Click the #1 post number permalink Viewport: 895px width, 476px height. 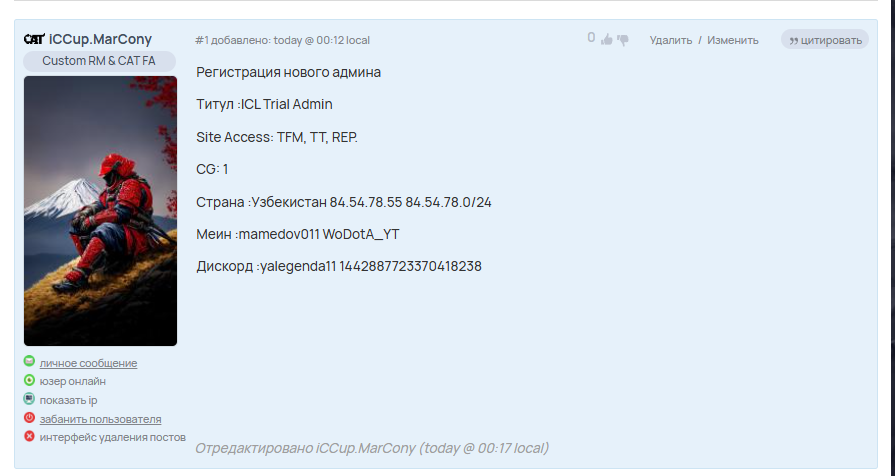(202, 40)
